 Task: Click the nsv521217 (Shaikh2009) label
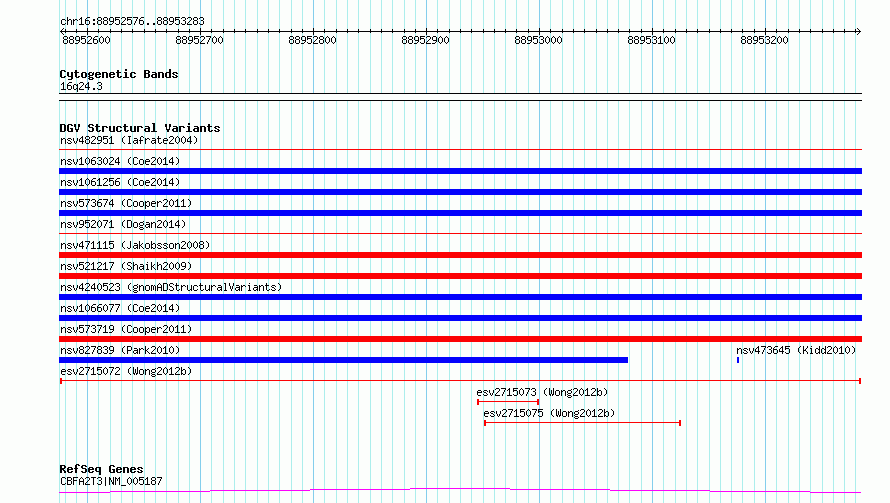point(126,266)
